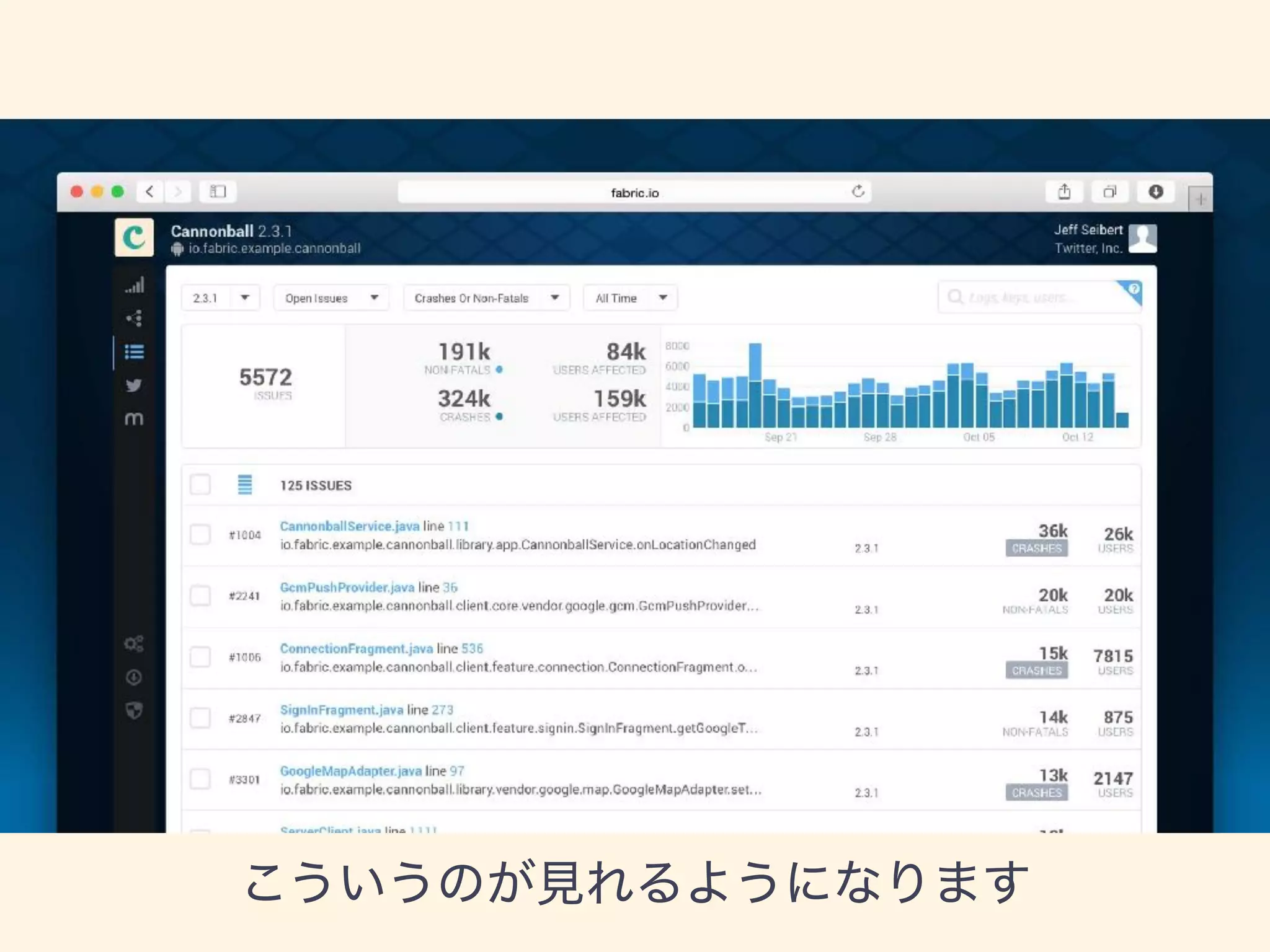Click the bar chart analytics sidebar icon
Viewport: 1270px width, 952px height.
coord(134,285)
